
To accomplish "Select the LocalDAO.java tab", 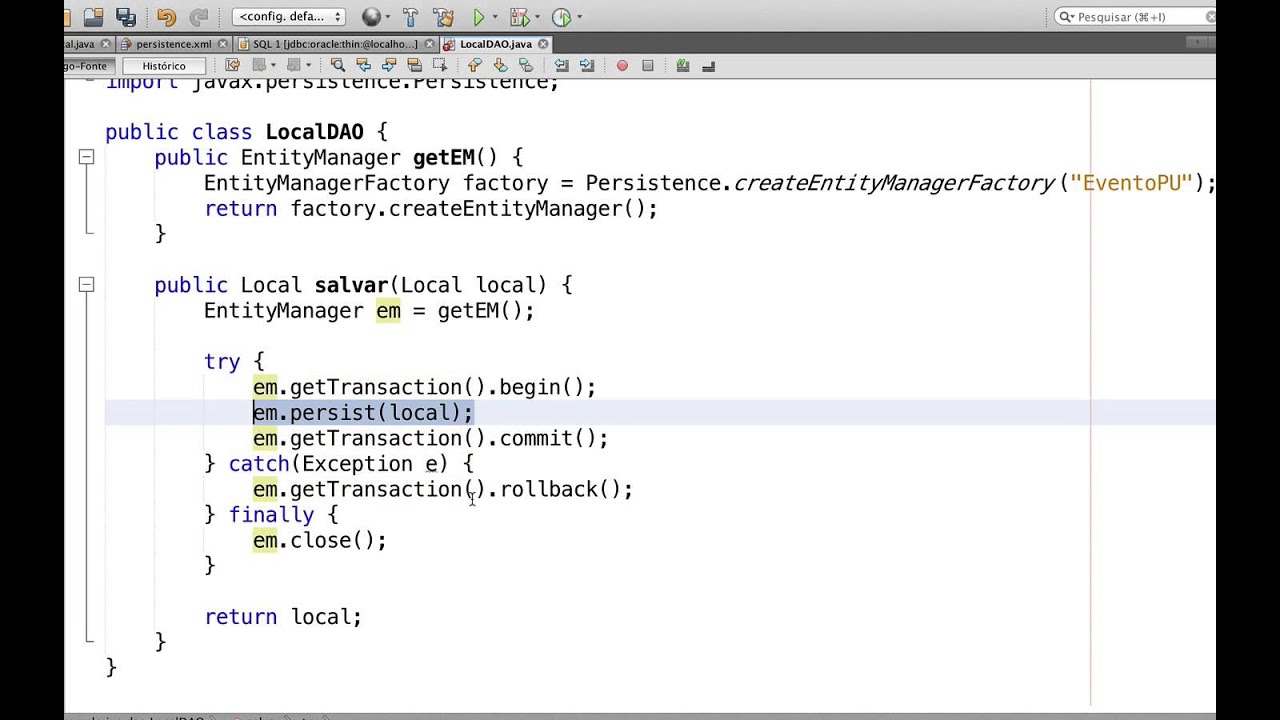I will 496,44.
